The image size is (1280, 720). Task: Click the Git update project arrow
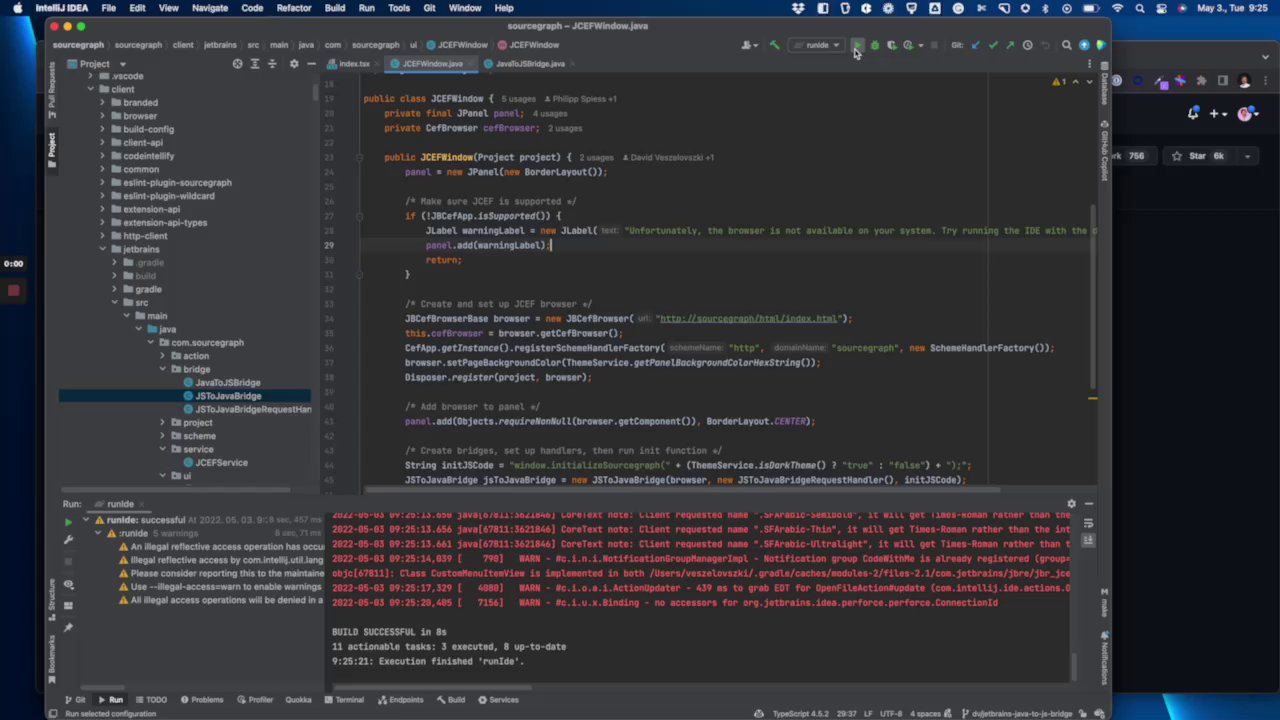[976, 45]
